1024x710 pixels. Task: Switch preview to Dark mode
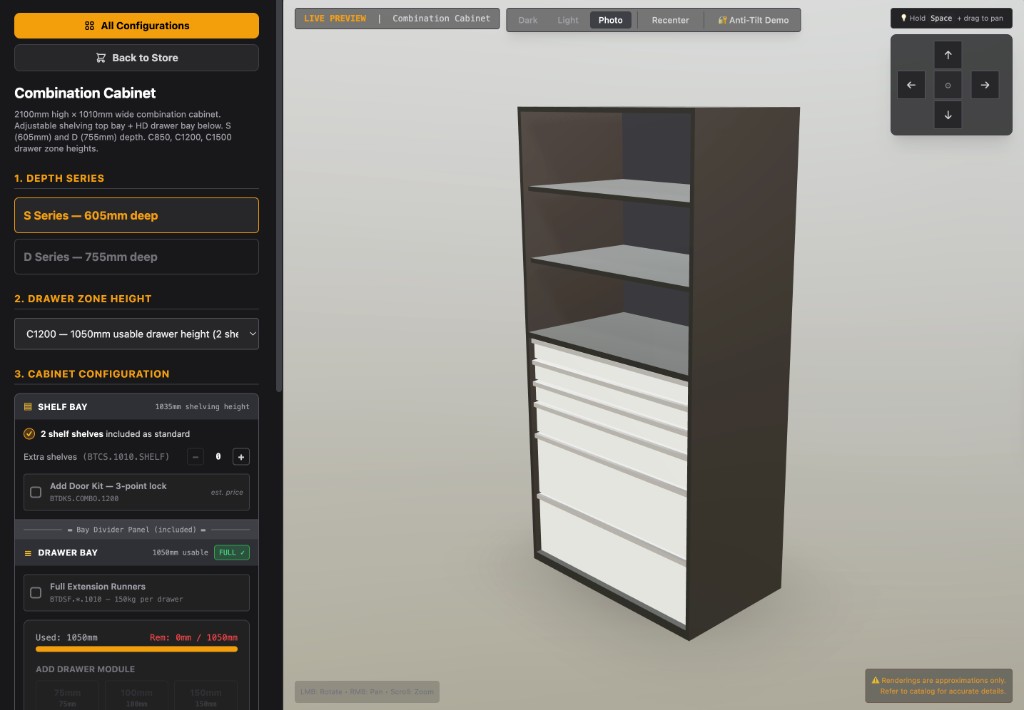[528, 20]
